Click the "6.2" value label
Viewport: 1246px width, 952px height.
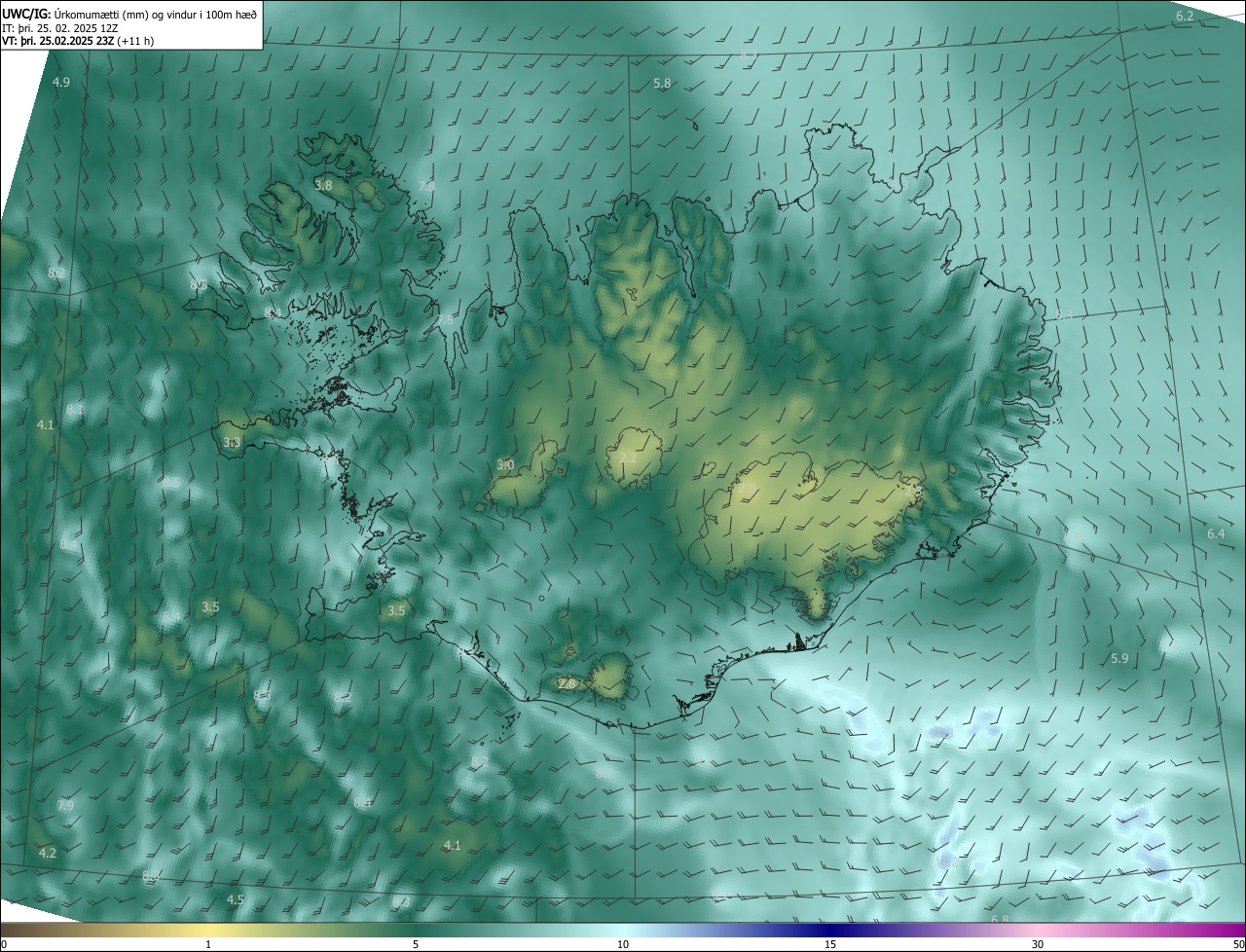pos(1185,16)
